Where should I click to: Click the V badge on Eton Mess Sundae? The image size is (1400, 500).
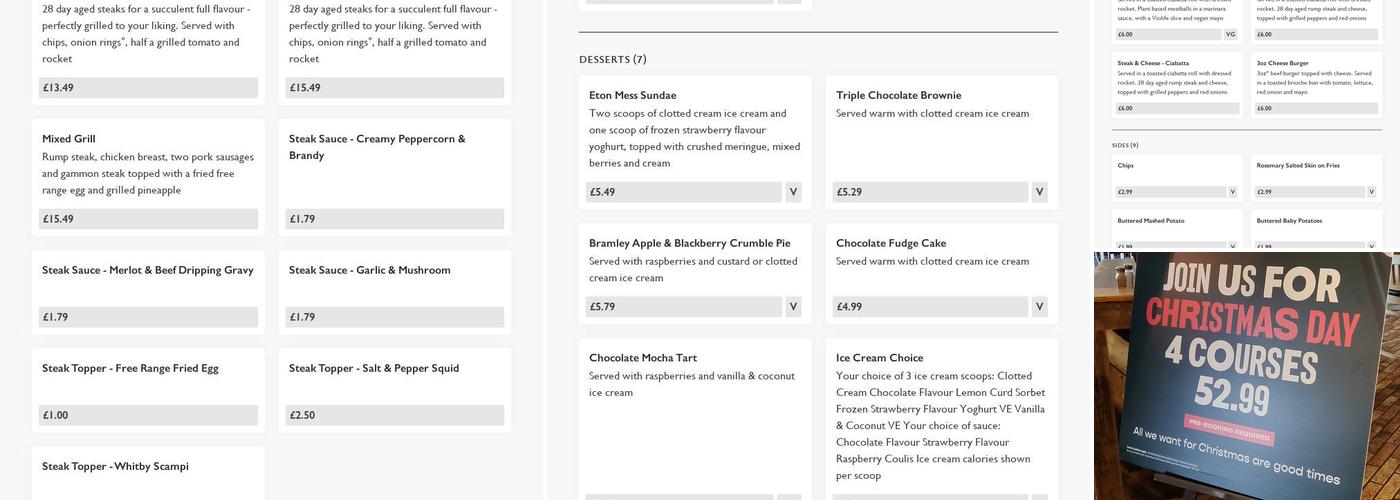793,192
